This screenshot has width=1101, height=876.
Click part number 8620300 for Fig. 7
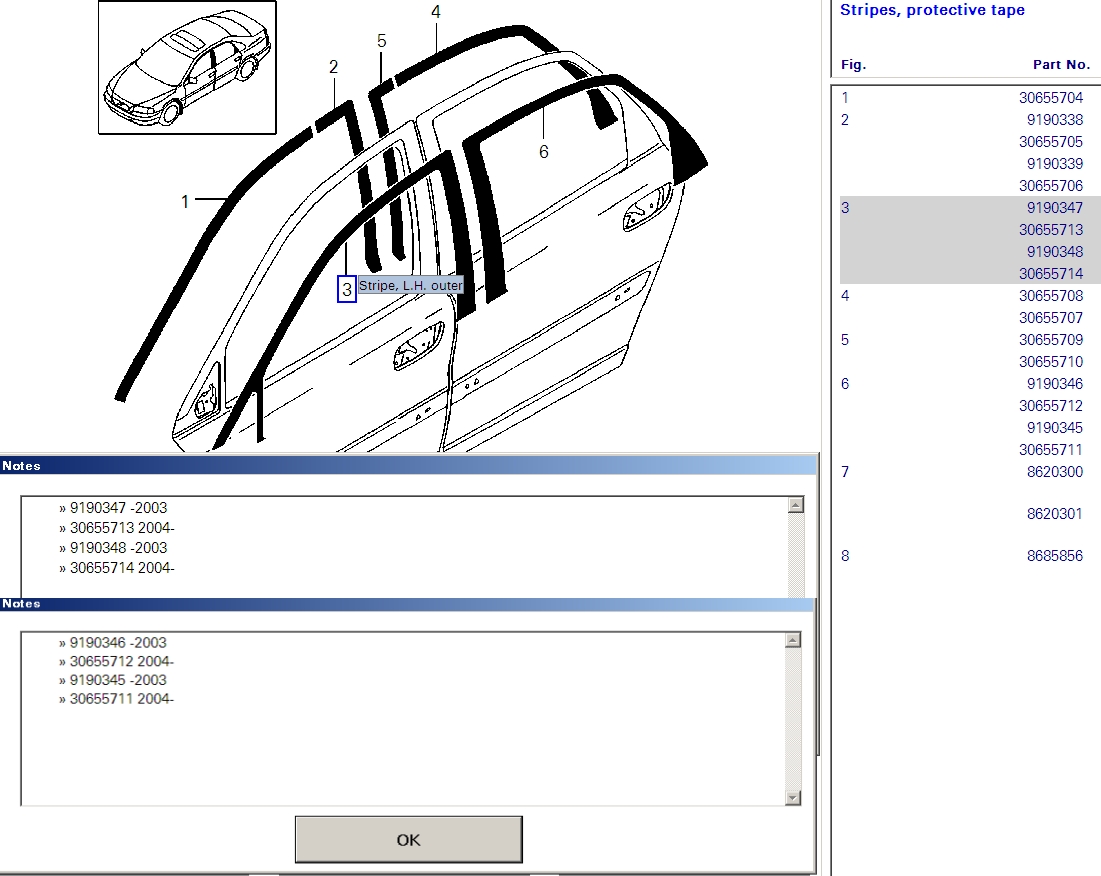tap(1054, 472)
